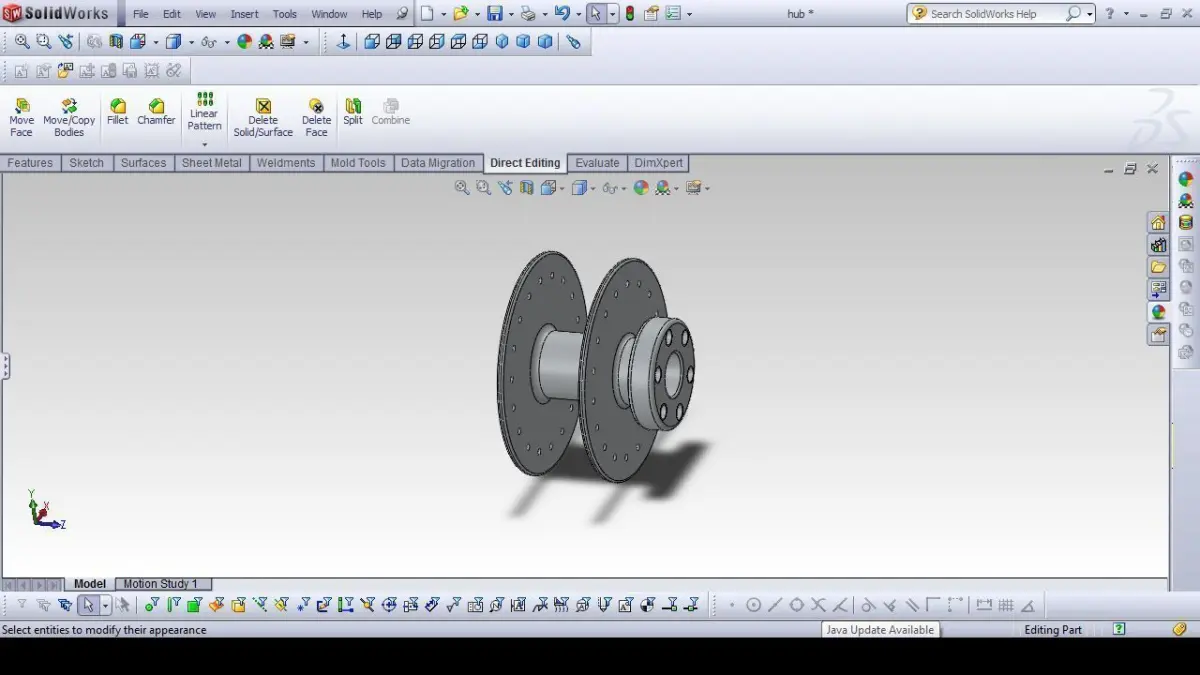1200x675 pixels.
Task: Open the Save button dropdown arrow
Action: [510, 14]
